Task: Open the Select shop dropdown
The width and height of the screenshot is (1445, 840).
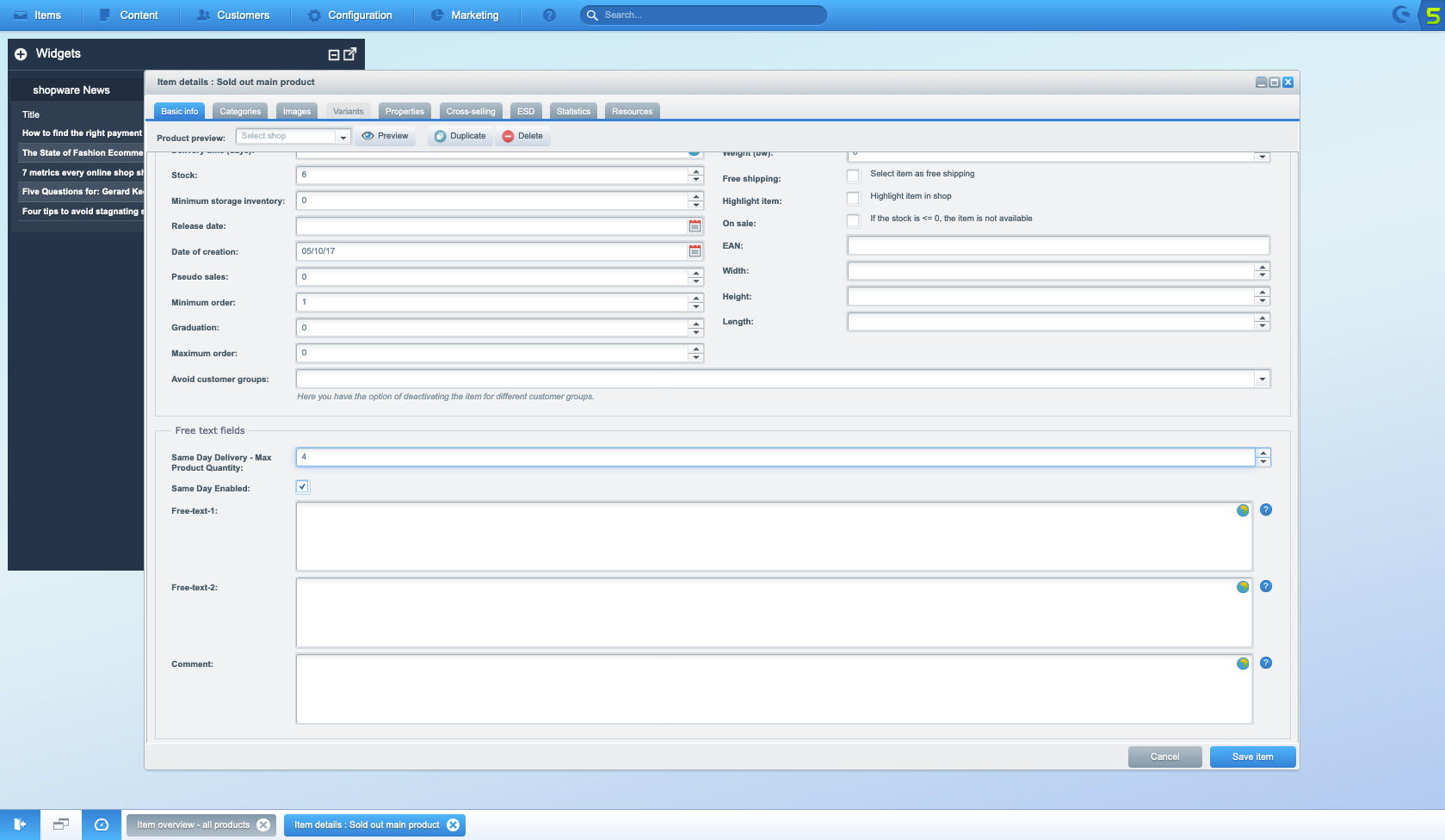Action: coord(343,136)
